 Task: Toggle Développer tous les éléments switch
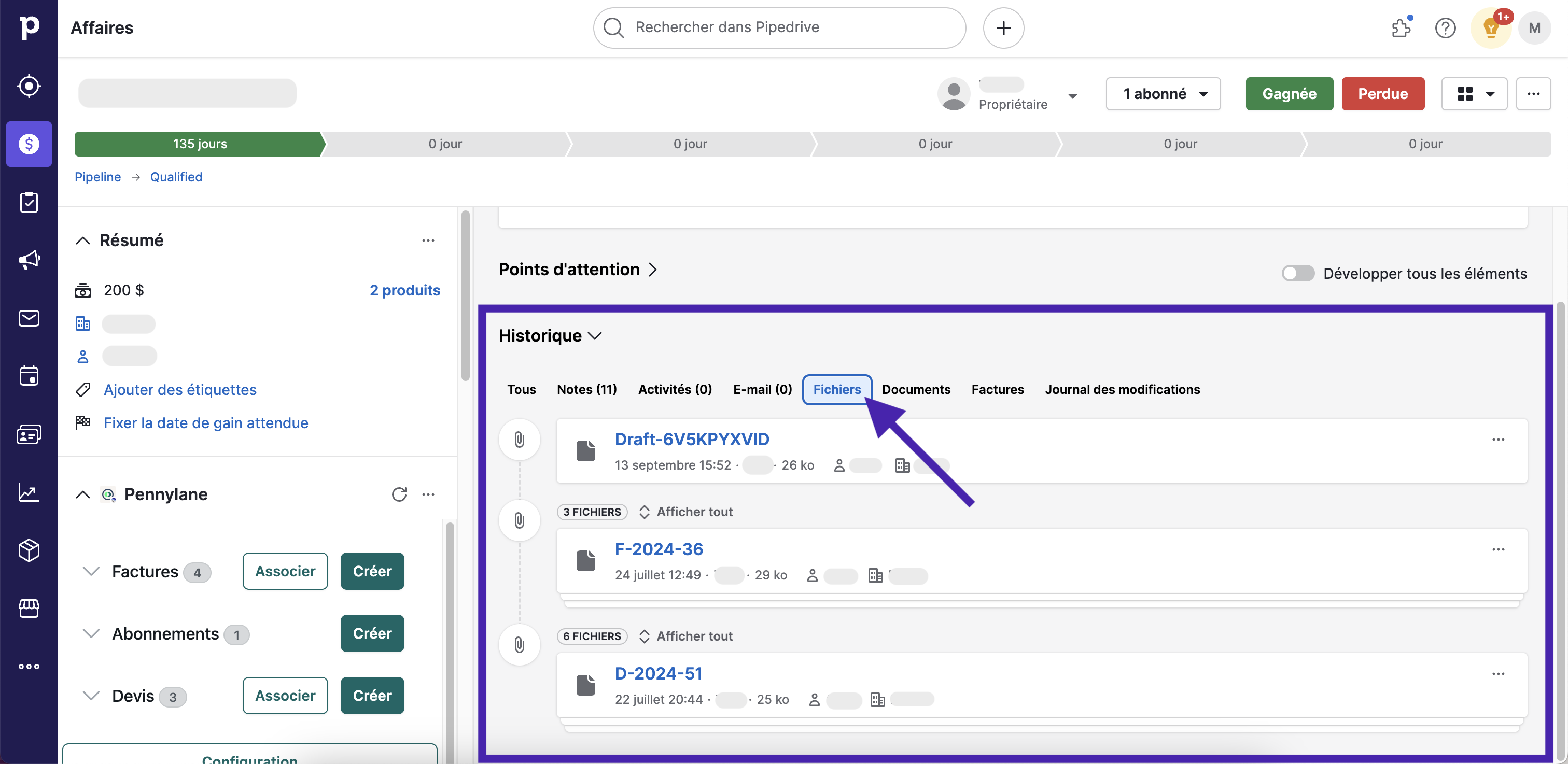[x=1297, y=273]
